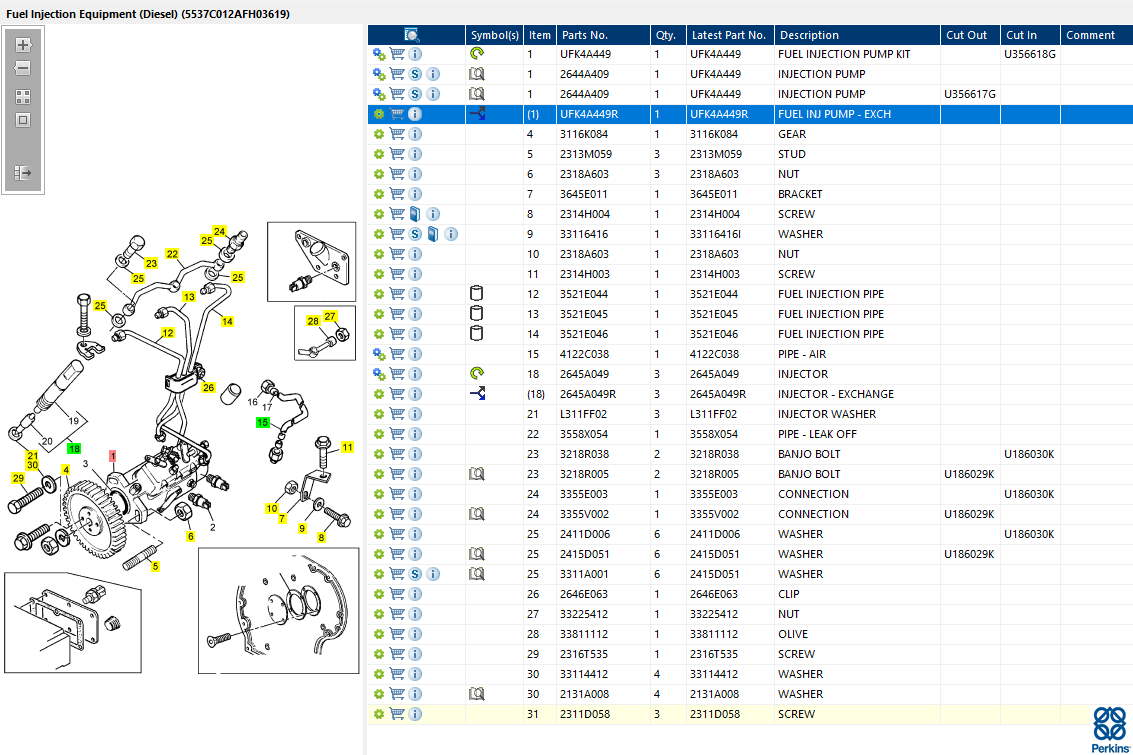This screenshot has width=1133, height=755.
Task: Zoom out of the parts diagram
Action: click(x=23, y=68)
